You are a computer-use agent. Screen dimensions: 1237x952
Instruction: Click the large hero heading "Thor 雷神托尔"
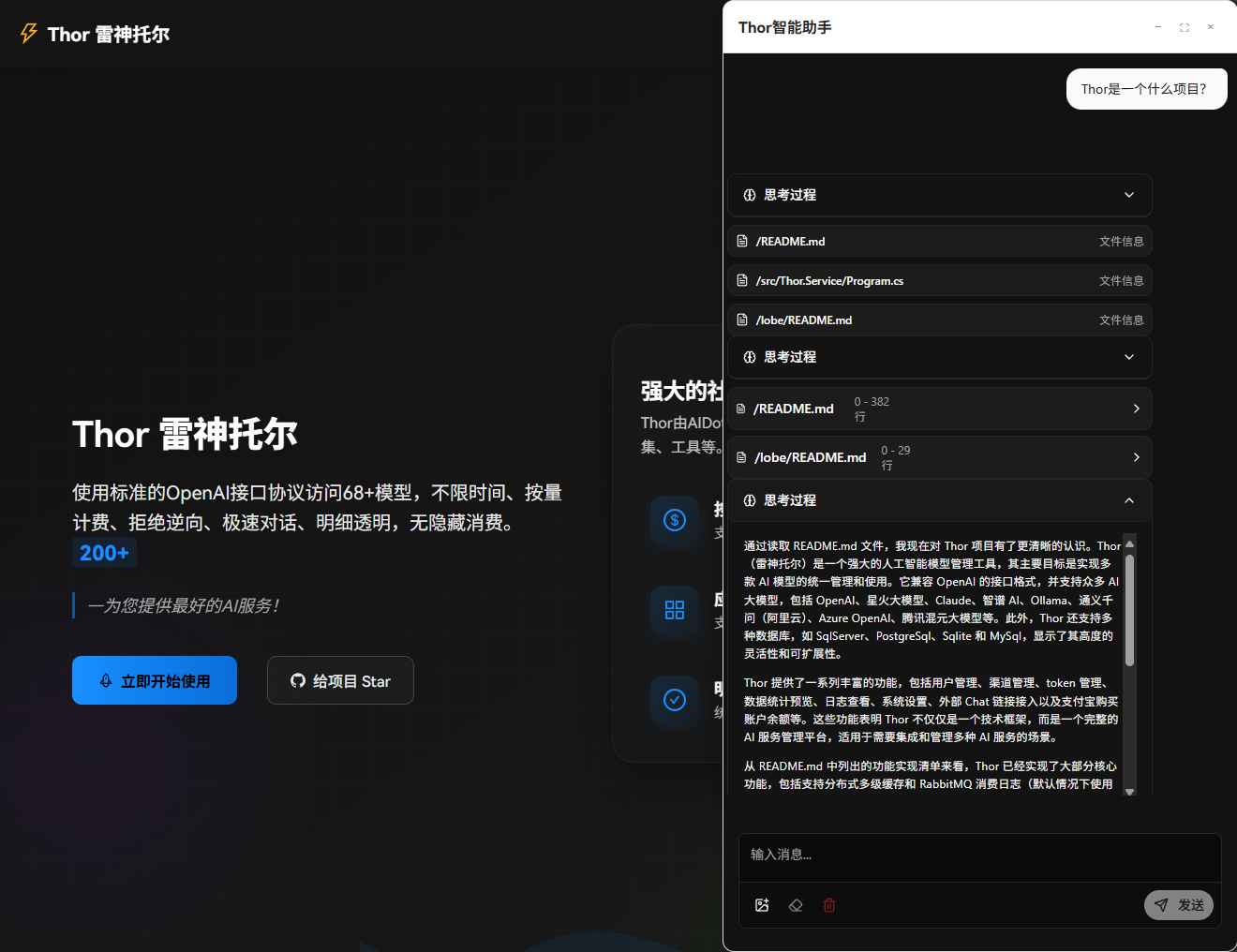pyautogui.click(x=185, y=435)
